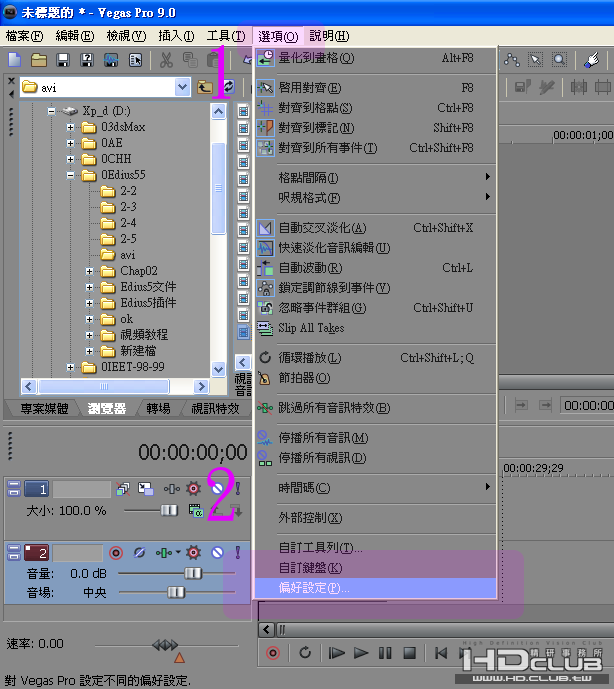Choose Preferences (偏好設定) menu item
Screen dimensions: 614x689
(x=376, y=588)
